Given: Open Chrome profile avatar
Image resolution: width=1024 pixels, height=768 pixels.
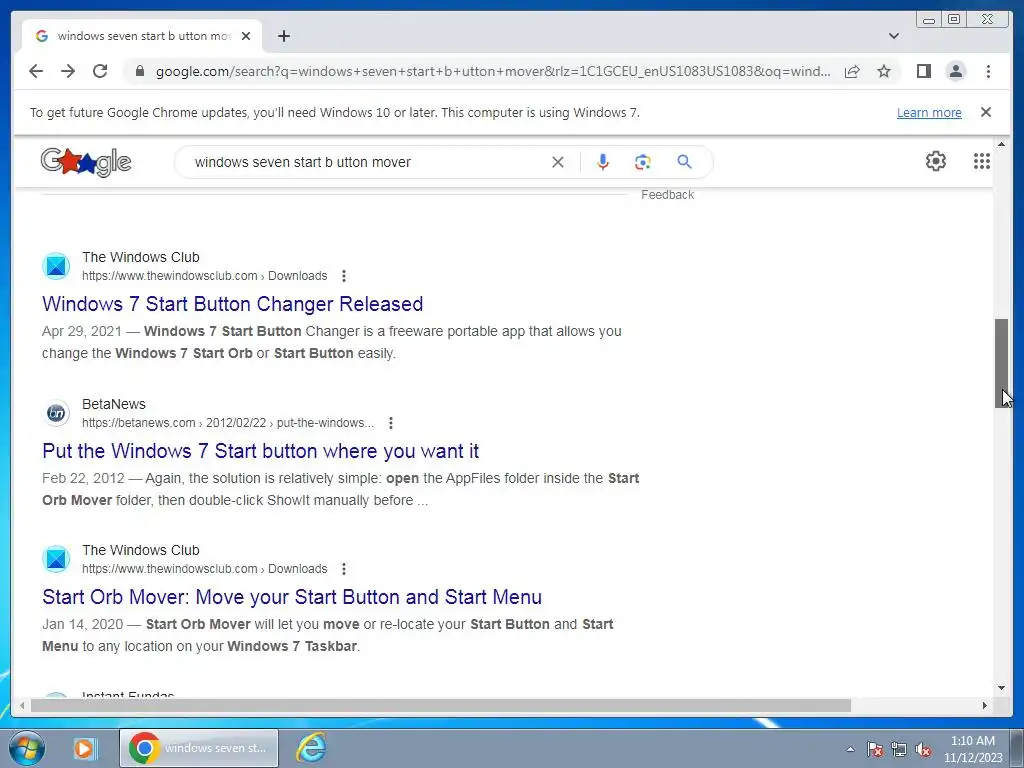Looking at the screenshot, I should click(955, 71).
